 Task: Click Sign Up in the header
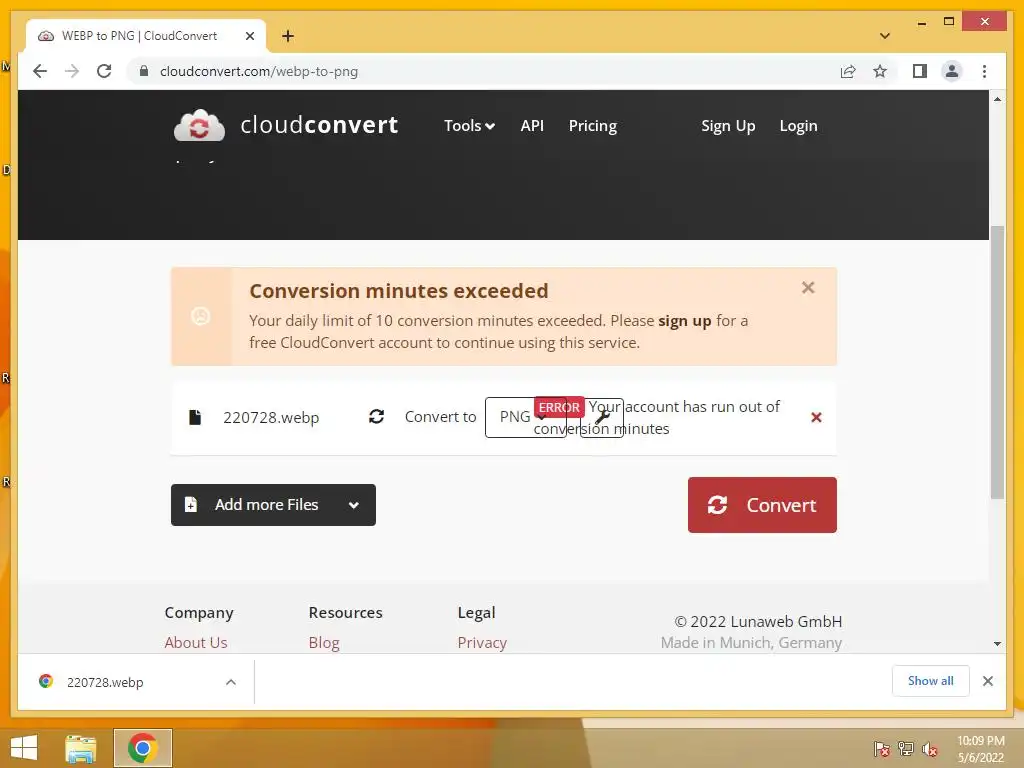(728, 125)
